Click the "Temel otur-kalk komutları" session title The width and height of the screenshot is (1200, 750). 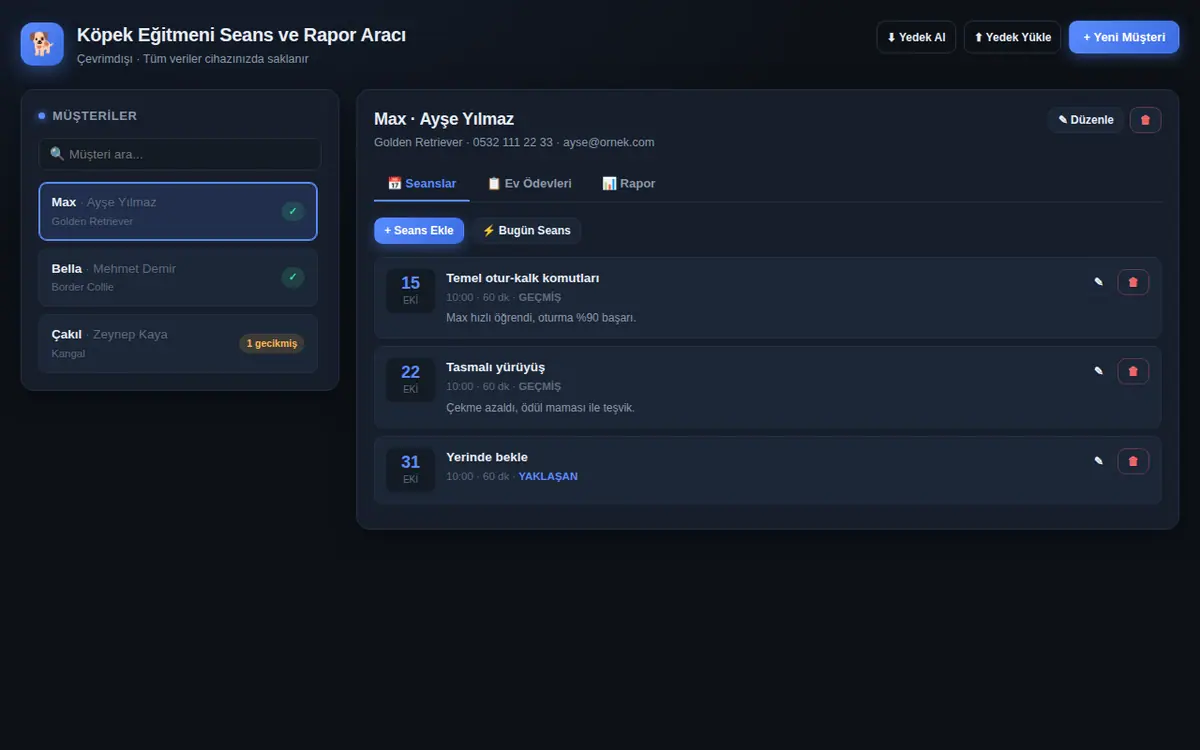[523, 278]
